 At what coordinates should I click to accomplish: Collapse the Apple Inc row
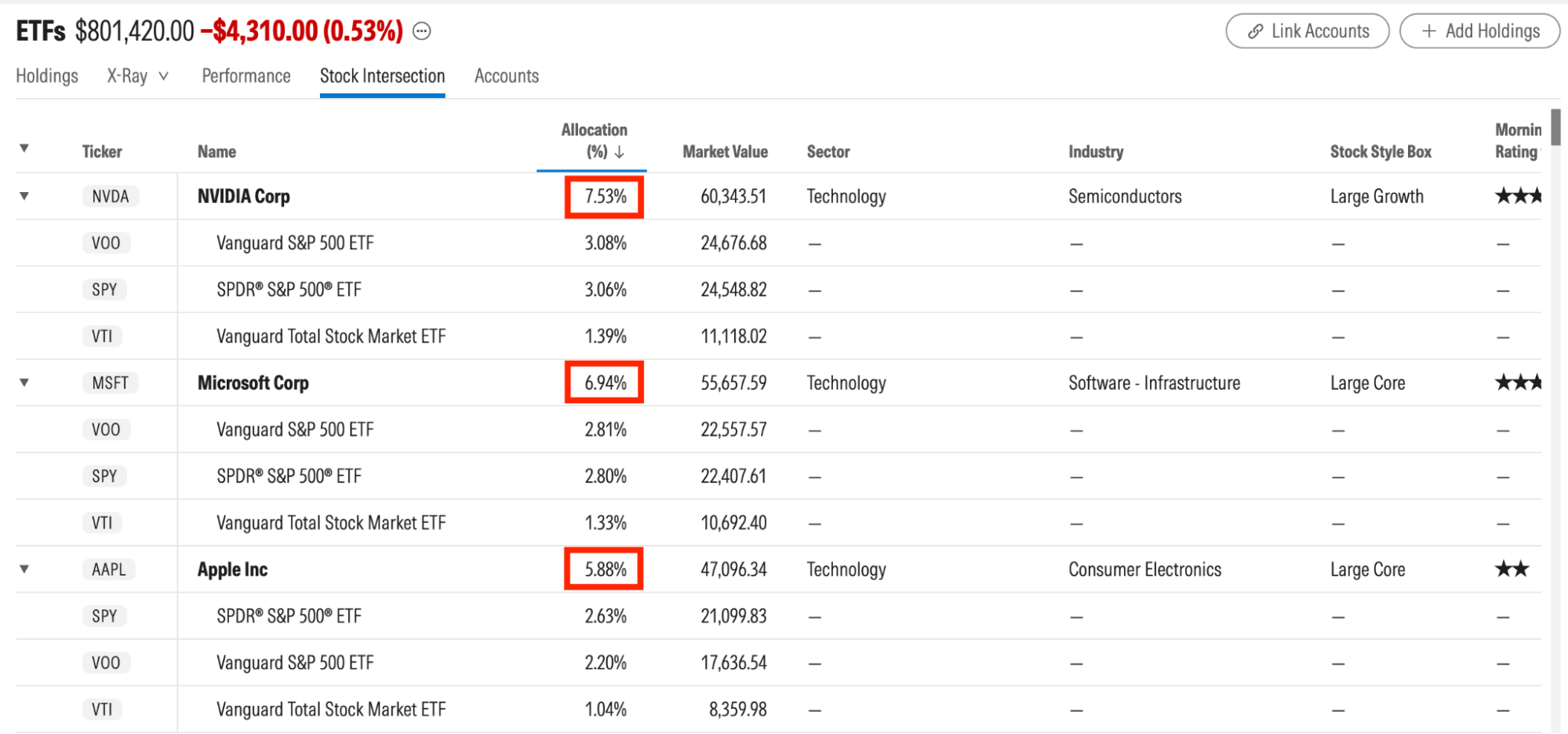24,569
